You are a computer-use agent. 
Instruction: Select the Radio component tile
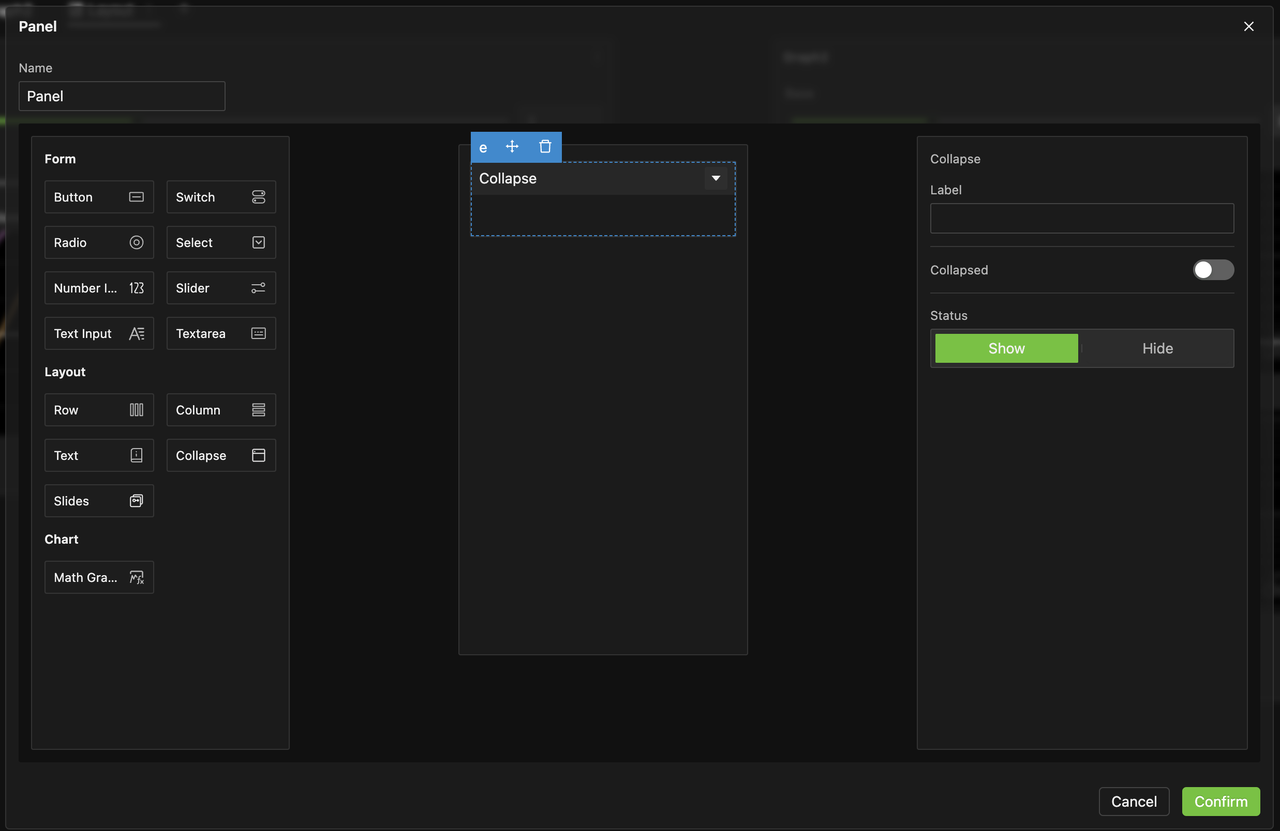[99, 243]
